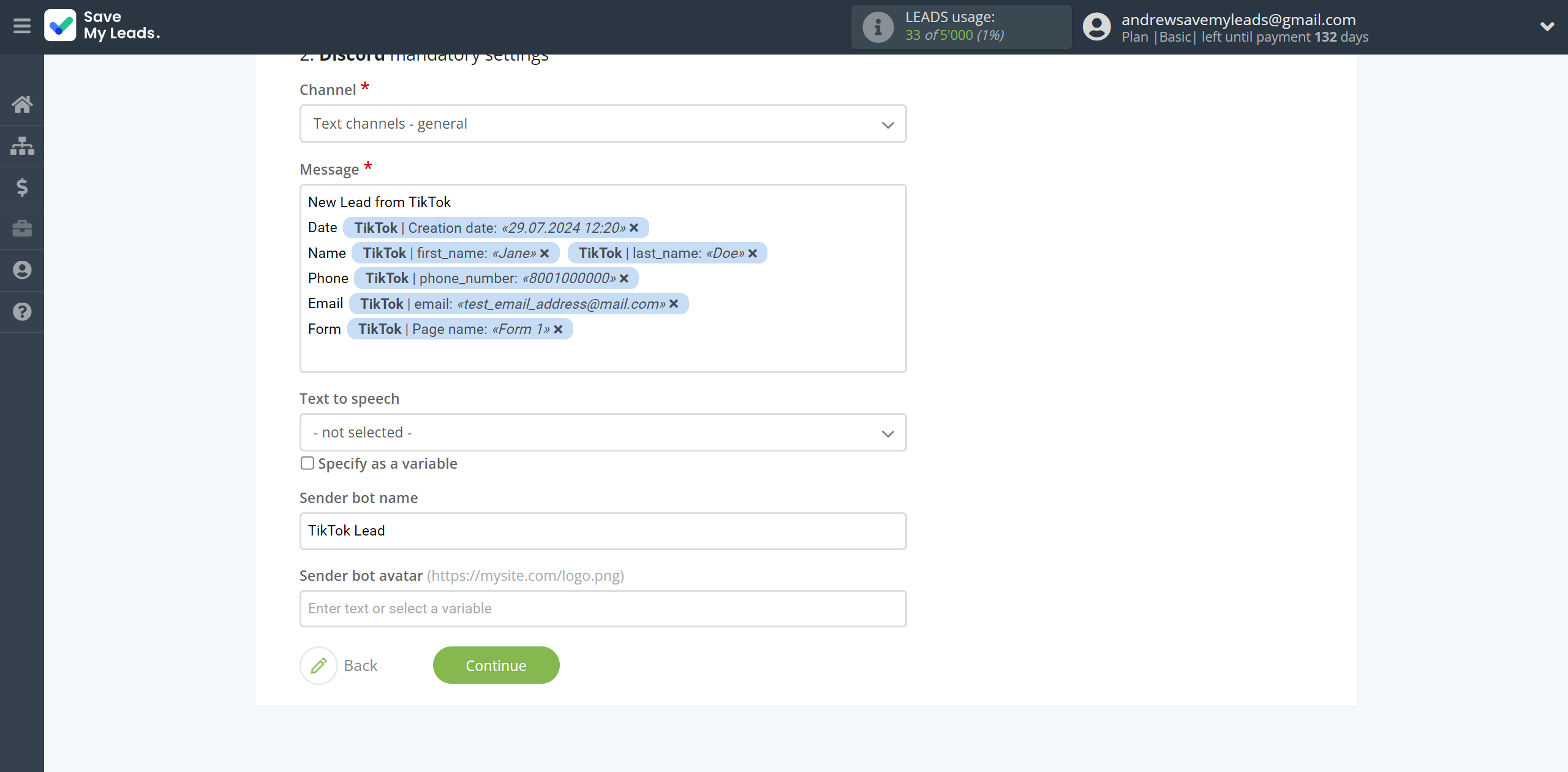The image size is (1568, 772).
Task: Expand the account dropdown arrow
Action: click(1547, 26)
